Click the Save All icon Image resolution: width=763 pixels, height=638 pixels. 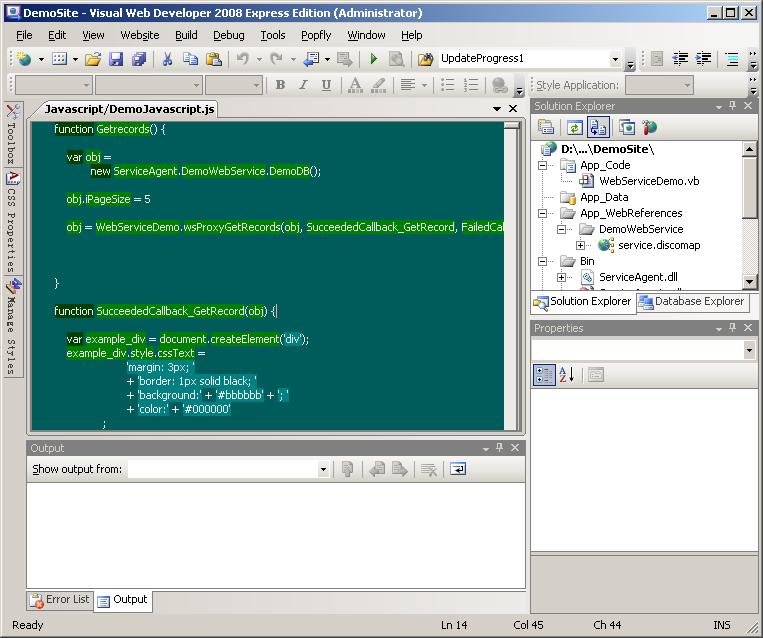(139, 59)
